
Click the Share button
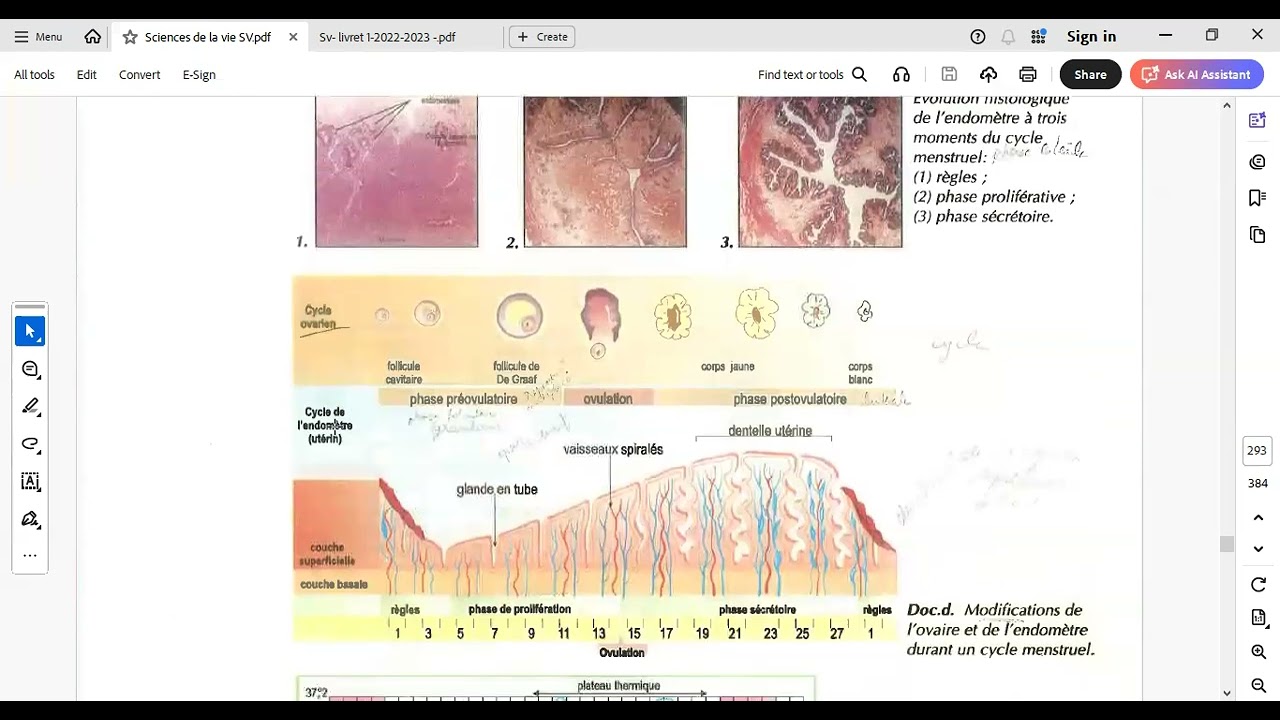1090,75
